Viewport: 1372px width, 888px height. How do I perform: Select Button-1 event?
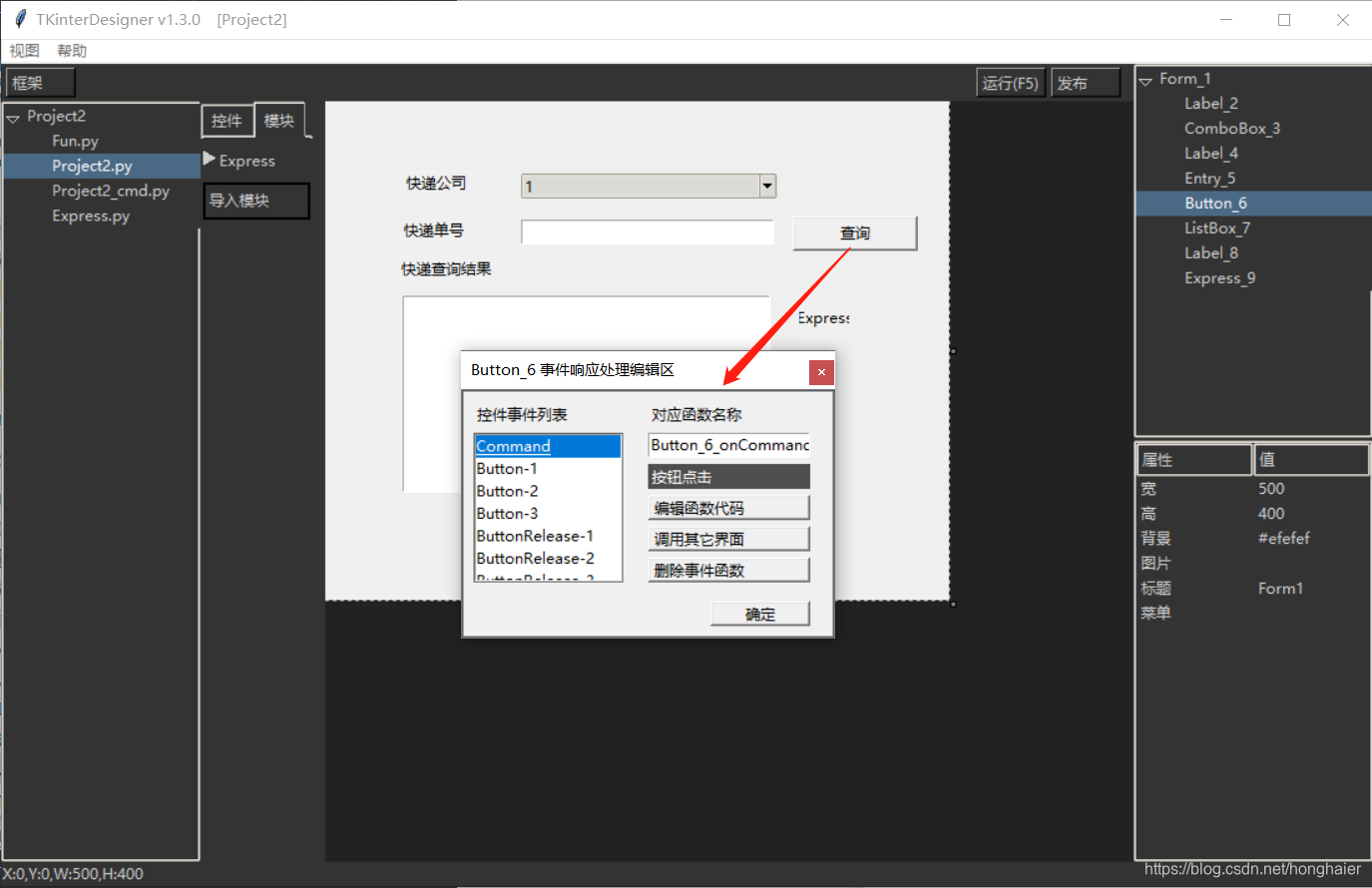pos(548,469)
